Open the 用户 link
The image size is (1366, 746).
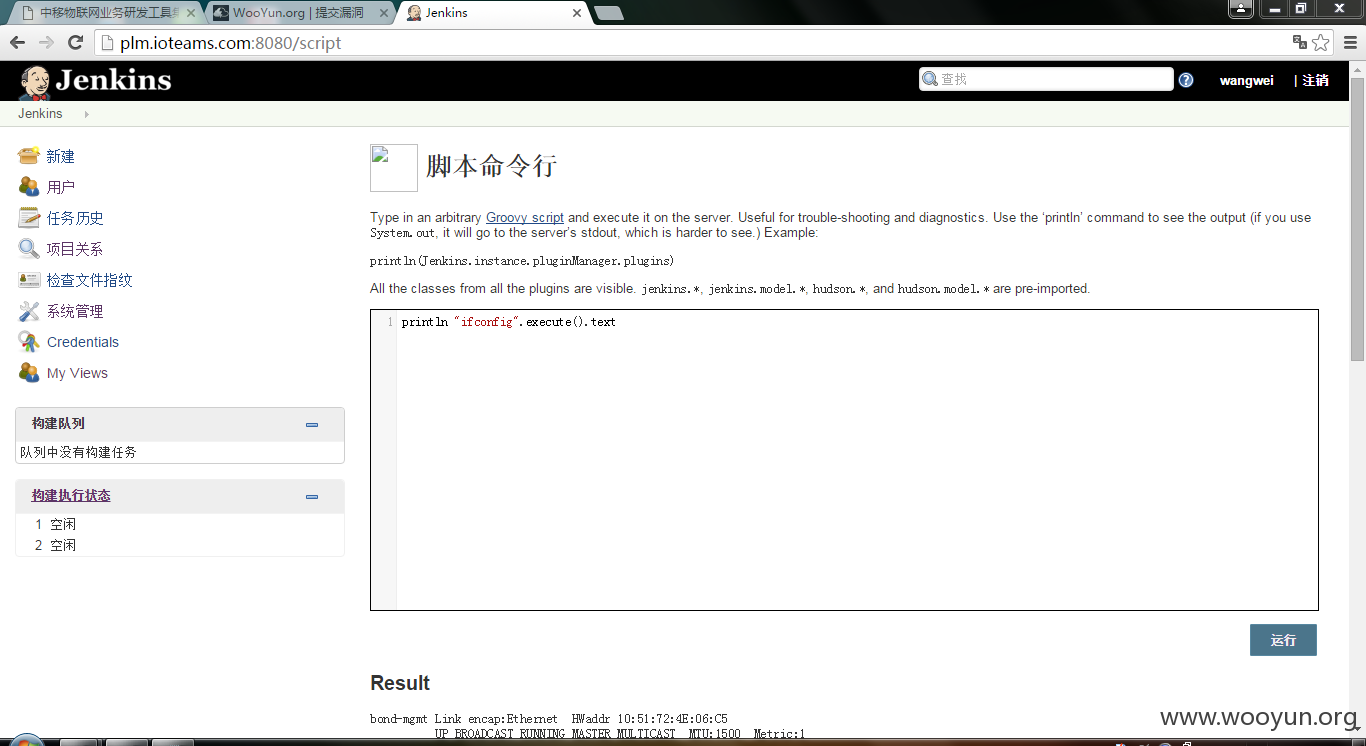61,187
